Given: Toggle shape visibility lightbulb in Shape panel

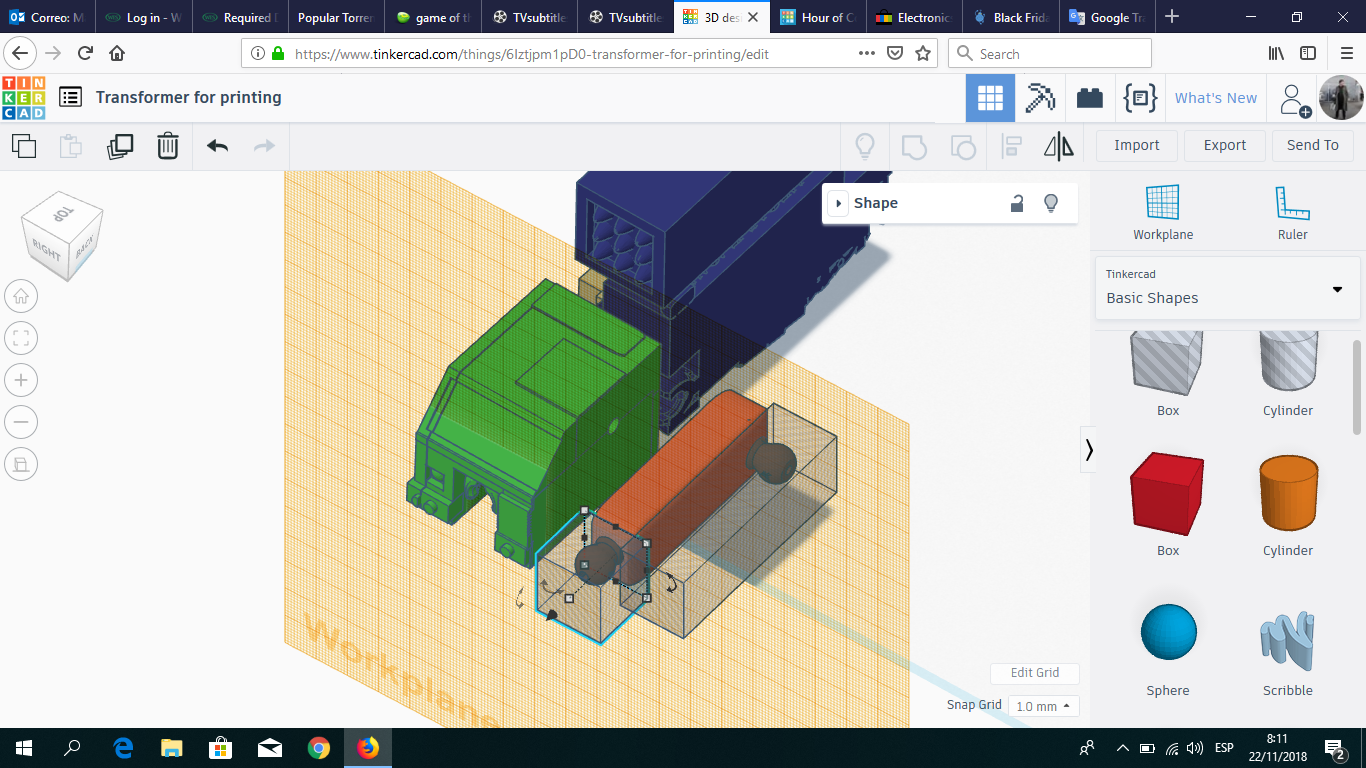Looking at the screenshot, I should [1051, 203].
